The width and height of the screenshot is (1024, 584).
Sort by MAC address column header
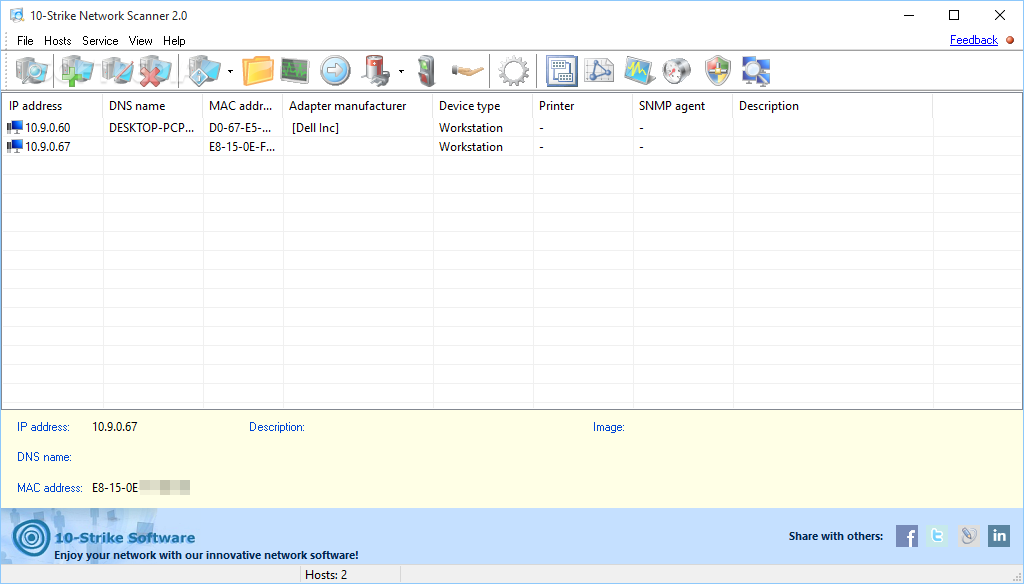click(243, 106)
